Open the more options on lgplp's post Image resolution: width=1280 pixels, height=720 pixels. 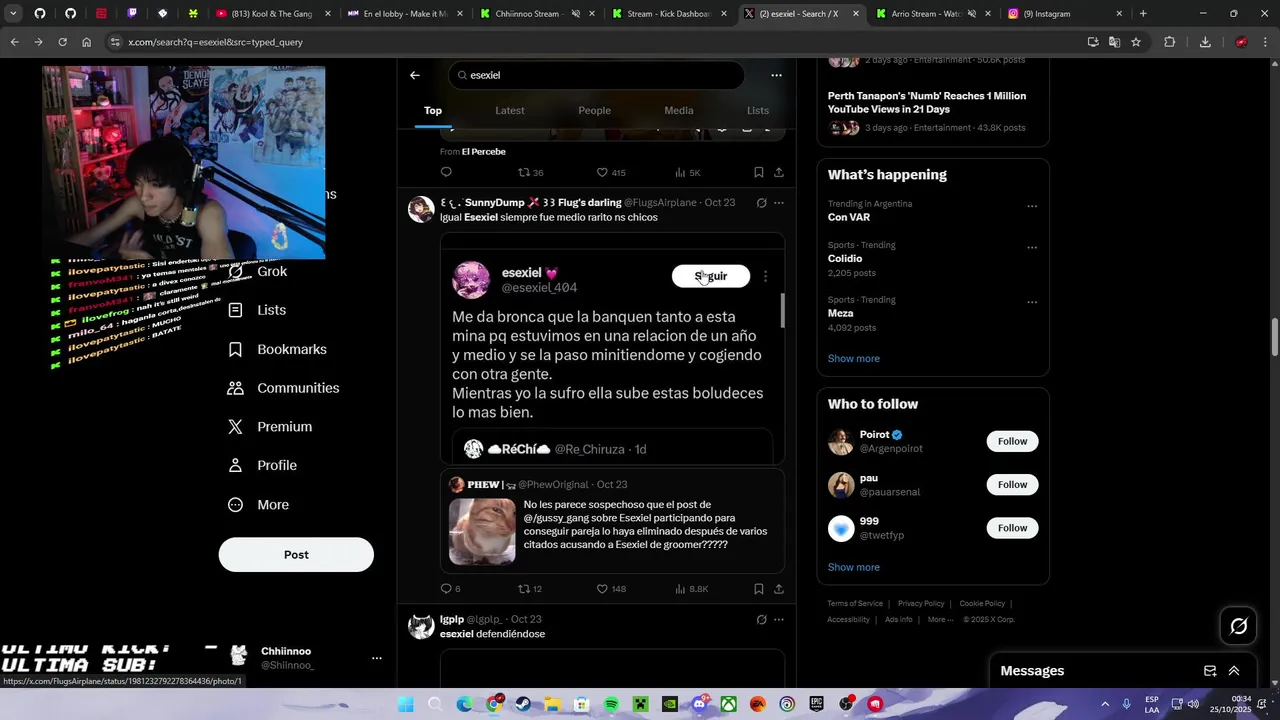[779, 620]
